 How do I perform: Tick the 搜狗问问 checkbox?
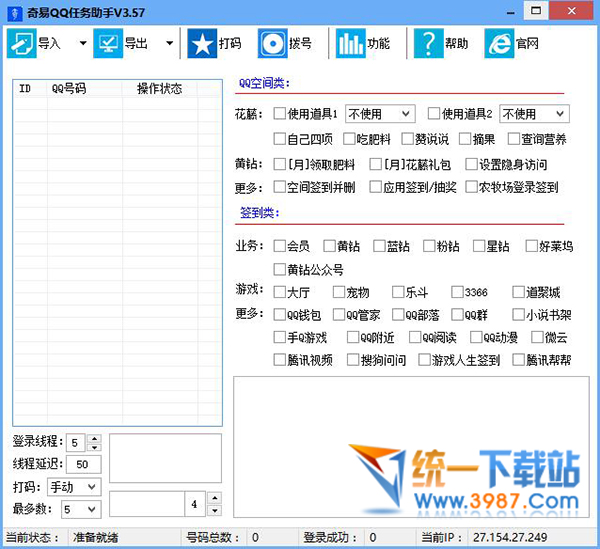click(353, 360)
